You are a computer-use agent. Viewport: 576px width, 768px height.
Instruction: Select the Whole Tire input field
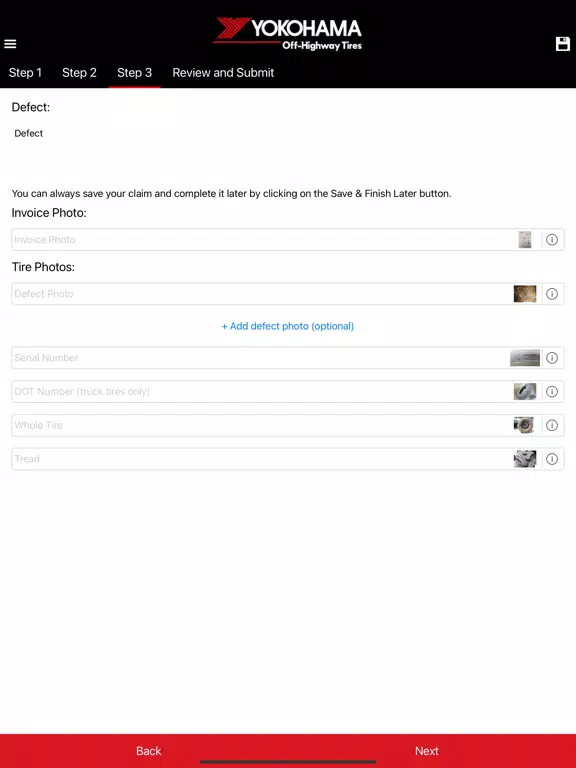(x=288, y=425)
